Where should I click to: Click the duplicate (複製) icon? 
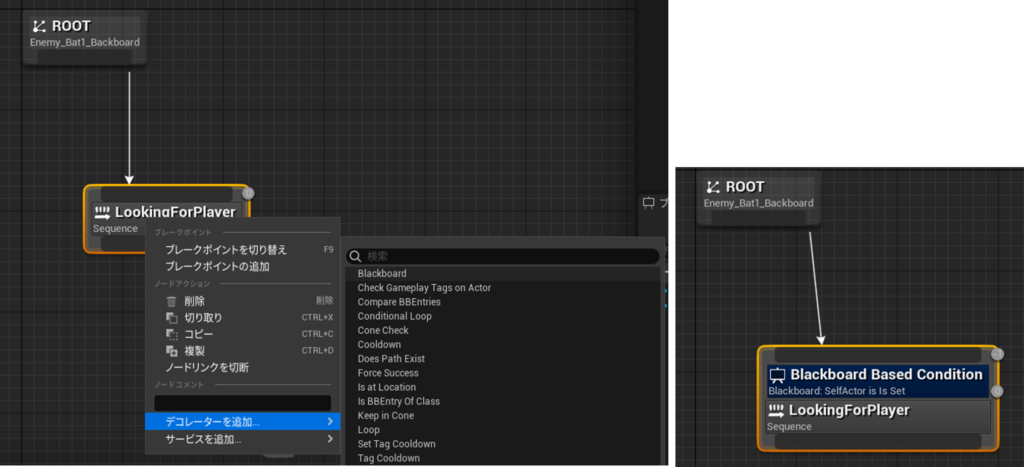(x=171, y=351)
